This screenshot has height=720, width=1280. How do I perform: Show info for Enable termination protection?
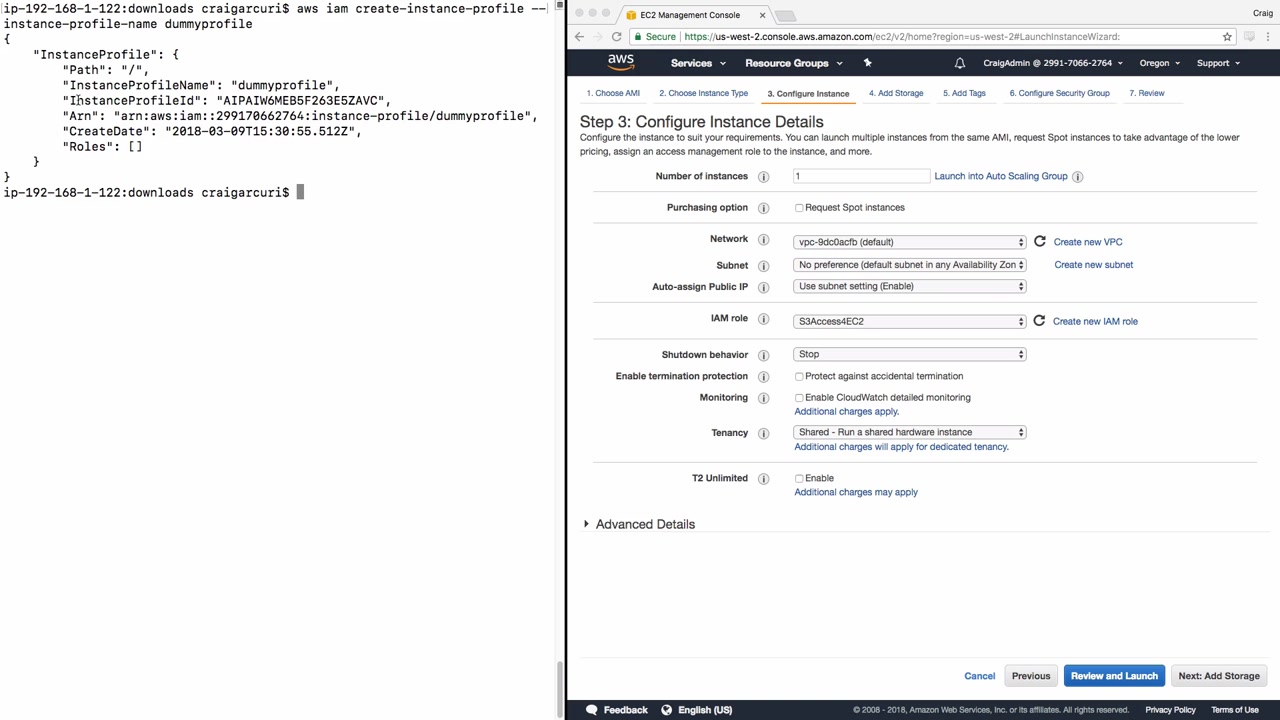[763, 377]
